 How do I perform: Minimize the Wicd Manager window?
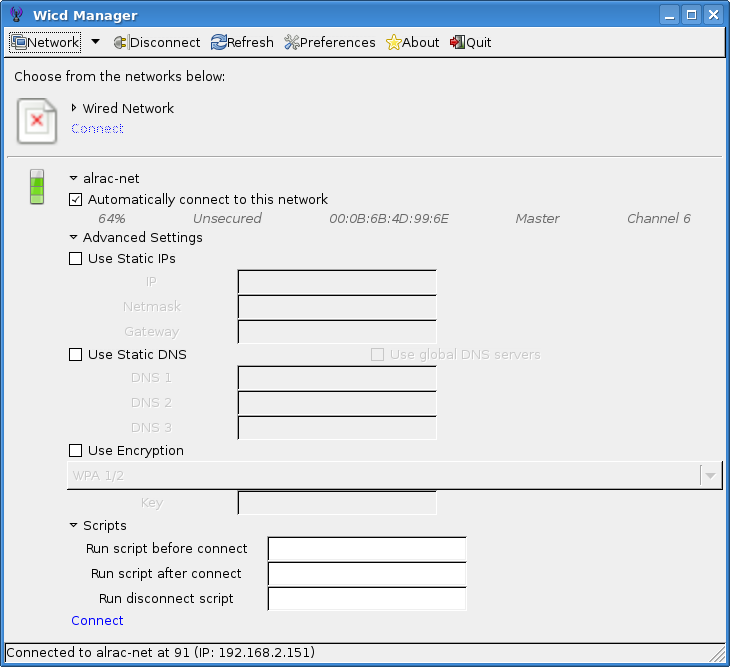coord(669,15)
